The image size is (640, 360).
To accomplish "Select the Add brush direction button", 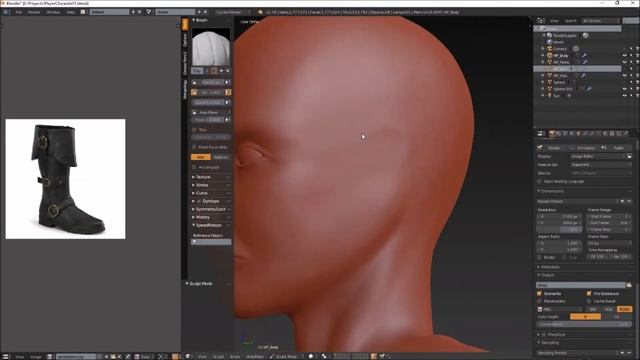I will [x=200, y=157].
